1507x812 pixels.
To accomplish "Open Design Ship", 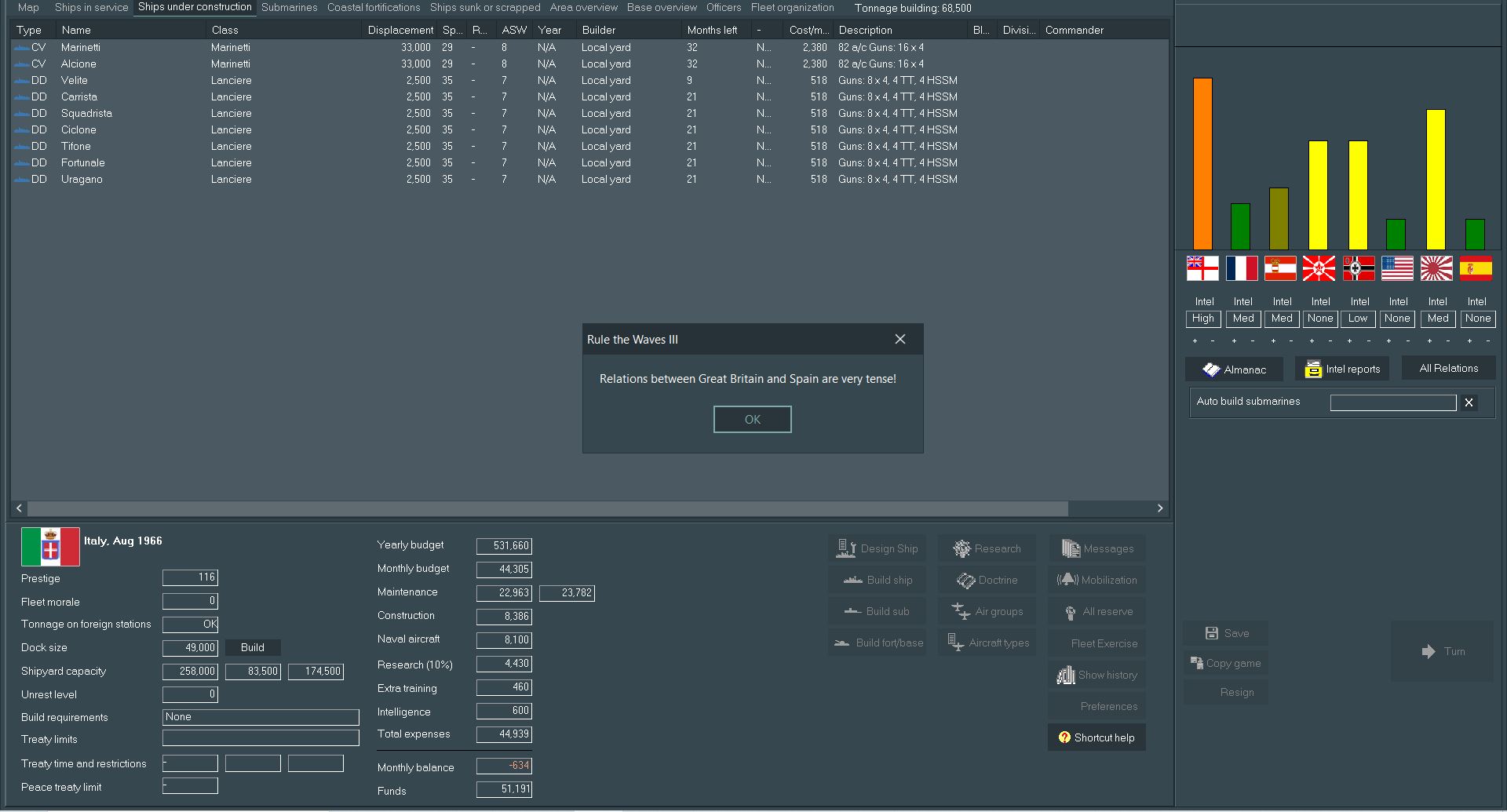I will [877, 548].
